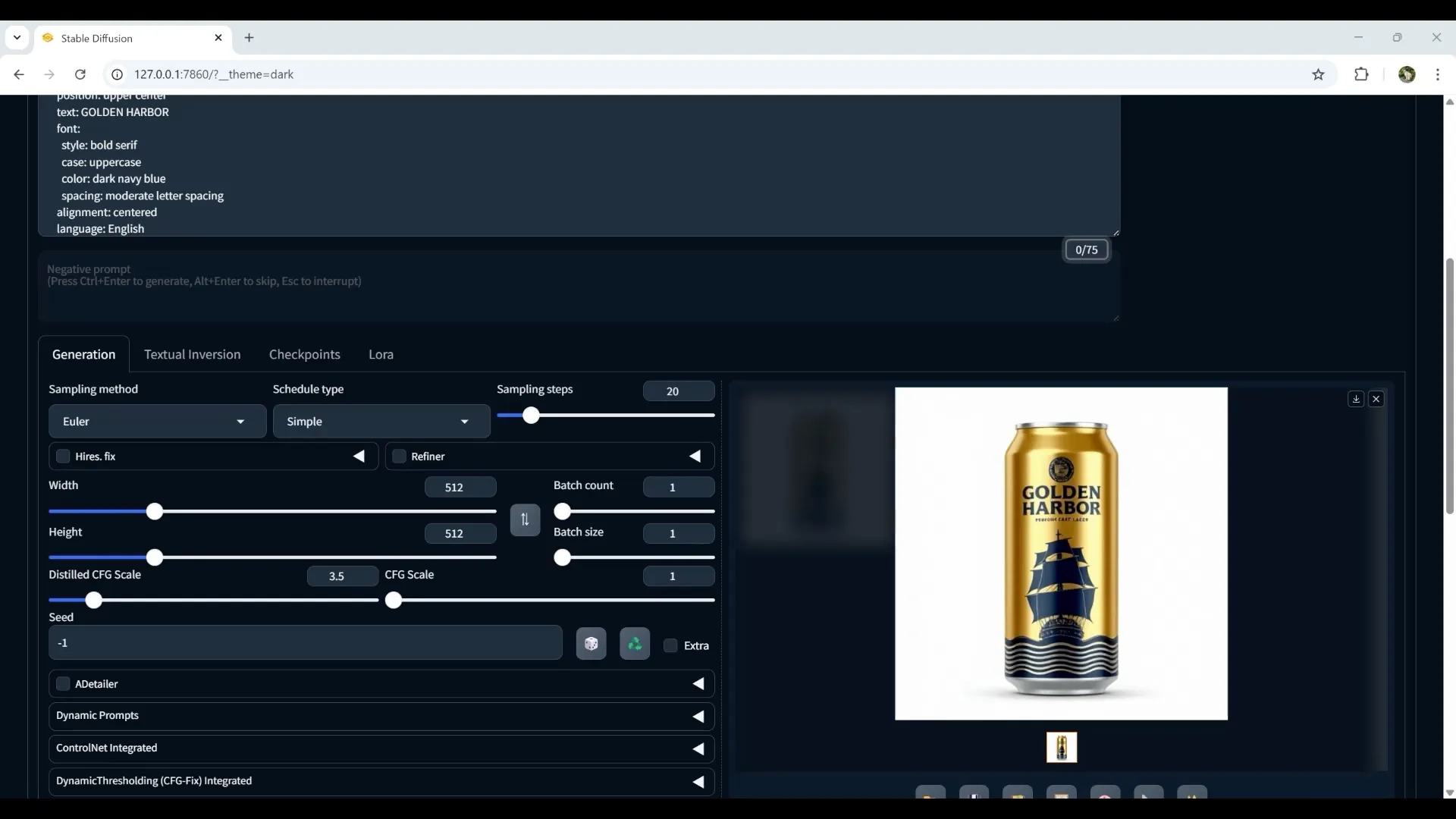Click the swap width and height button
Image resolution: width=1456 pixels, height=819 pixels.
[x=525, y=520]
